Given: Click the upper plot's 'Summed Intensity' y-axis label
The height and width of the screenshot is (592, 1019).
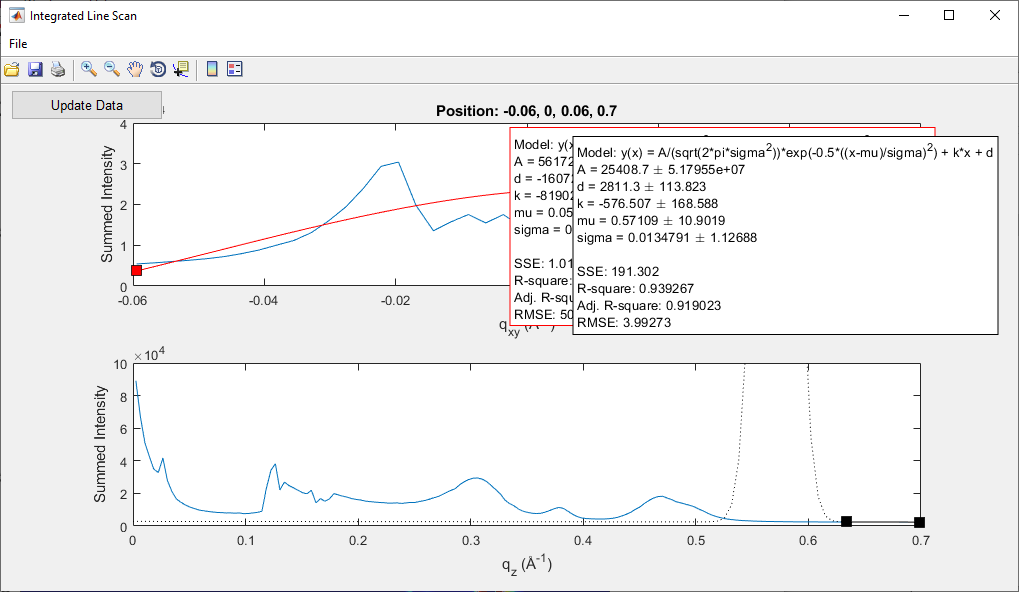Looking at the screenshot, I should (107, 203).
